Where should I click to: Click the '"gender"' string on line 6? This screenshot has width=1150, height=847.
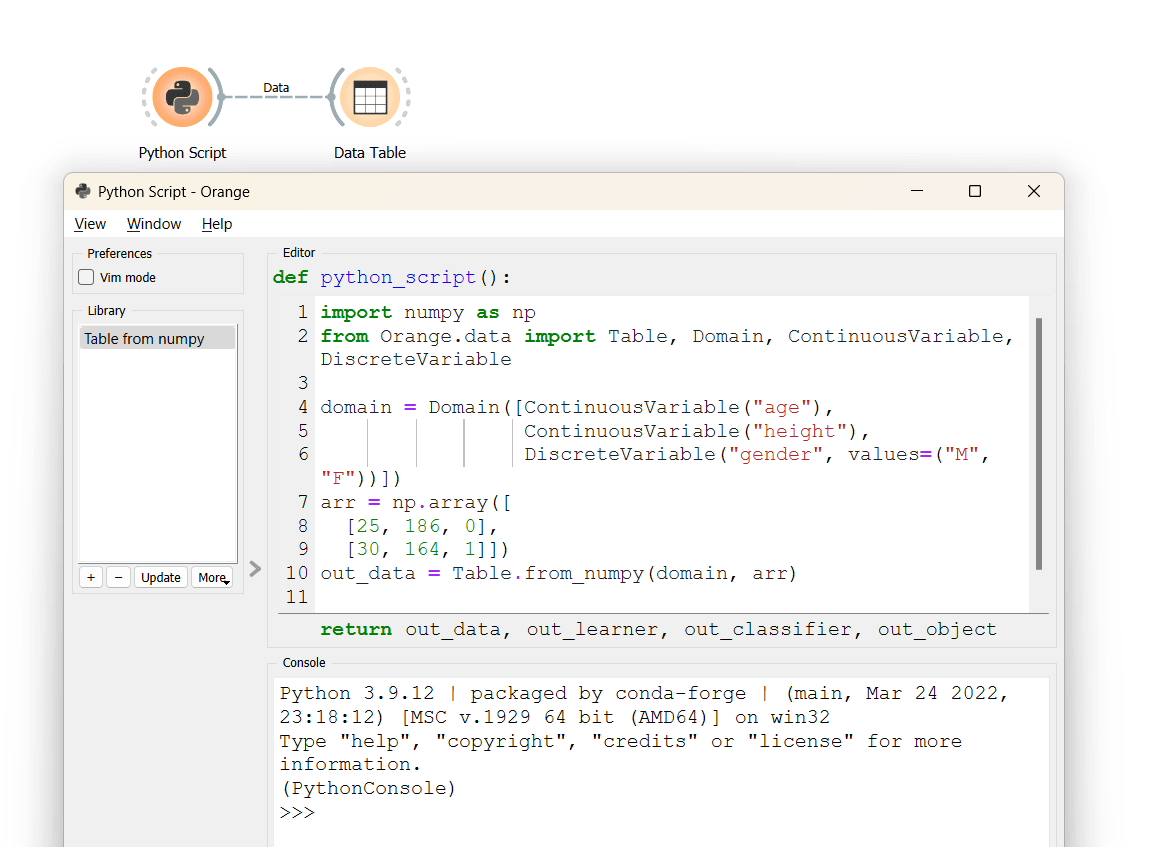point(776,455)
